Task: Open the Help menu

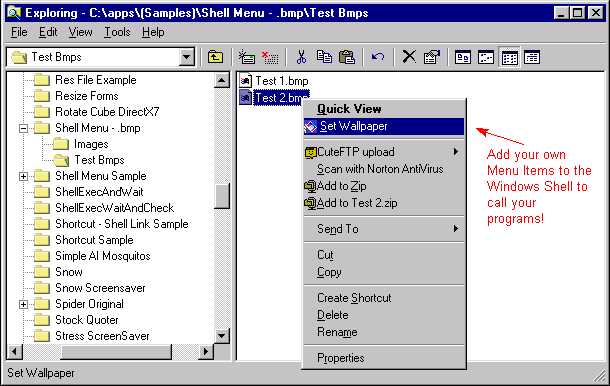Action: (153, 32)
